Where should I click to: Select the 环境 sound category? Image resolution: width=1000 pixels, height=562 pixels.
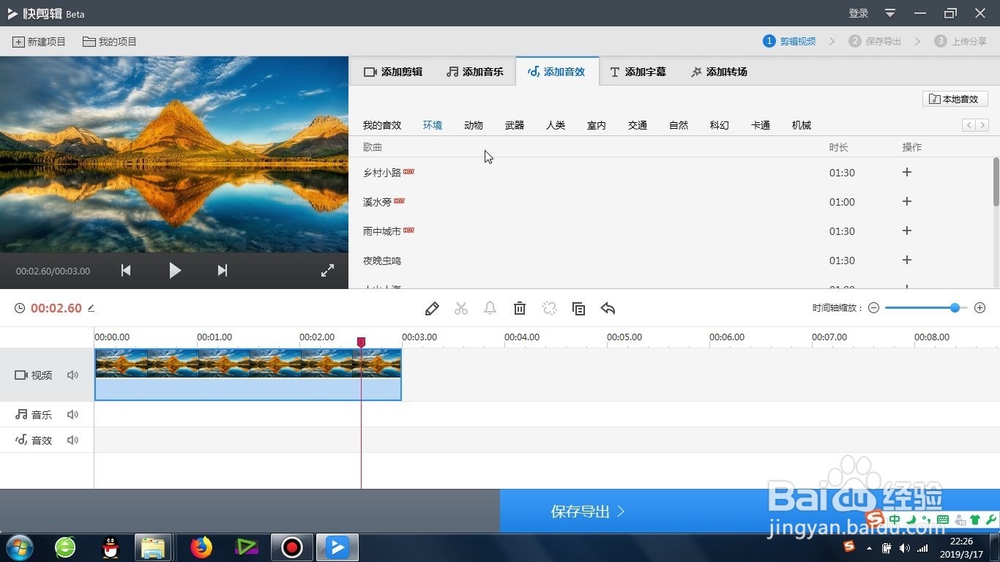432,125
